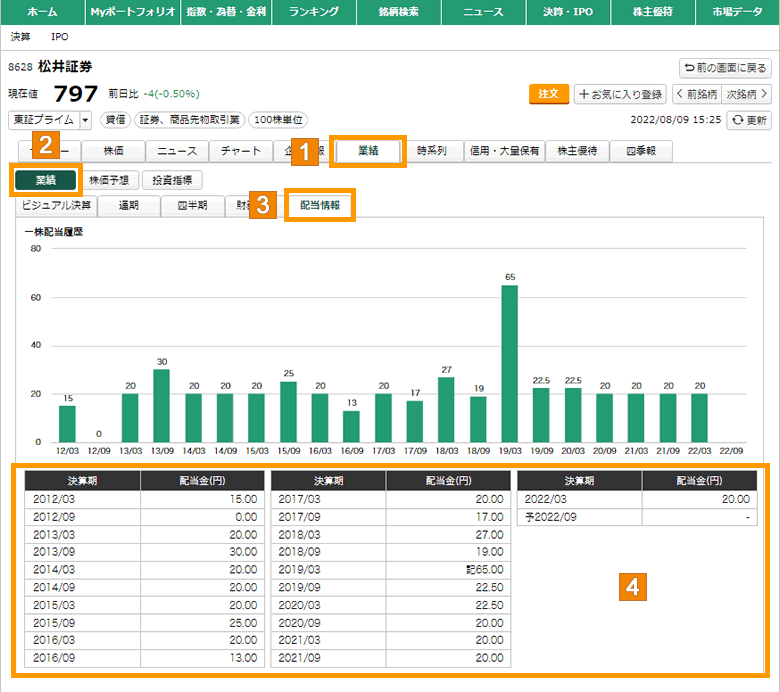Click the 2015/09 dividend 25.00 cell
The image size is (780, 692).
(202, 623)
